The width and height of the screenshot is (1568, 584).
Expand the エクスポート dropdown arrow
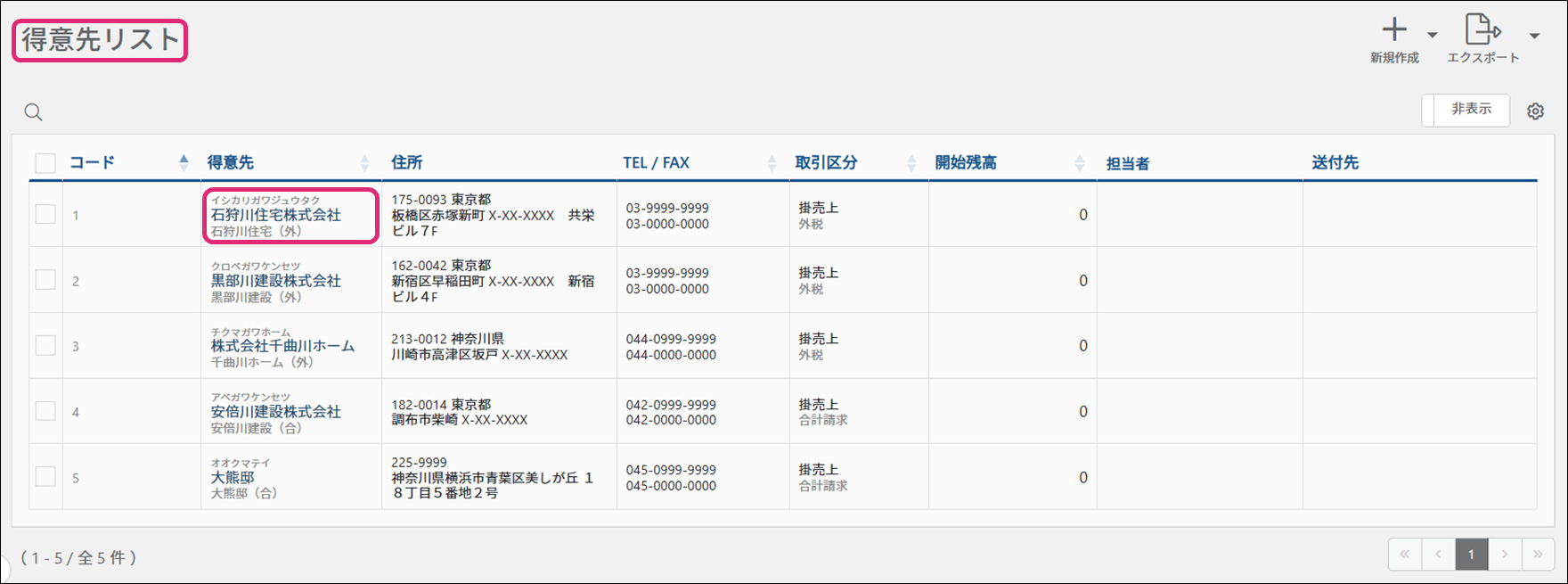click(x=1534, y=37)
